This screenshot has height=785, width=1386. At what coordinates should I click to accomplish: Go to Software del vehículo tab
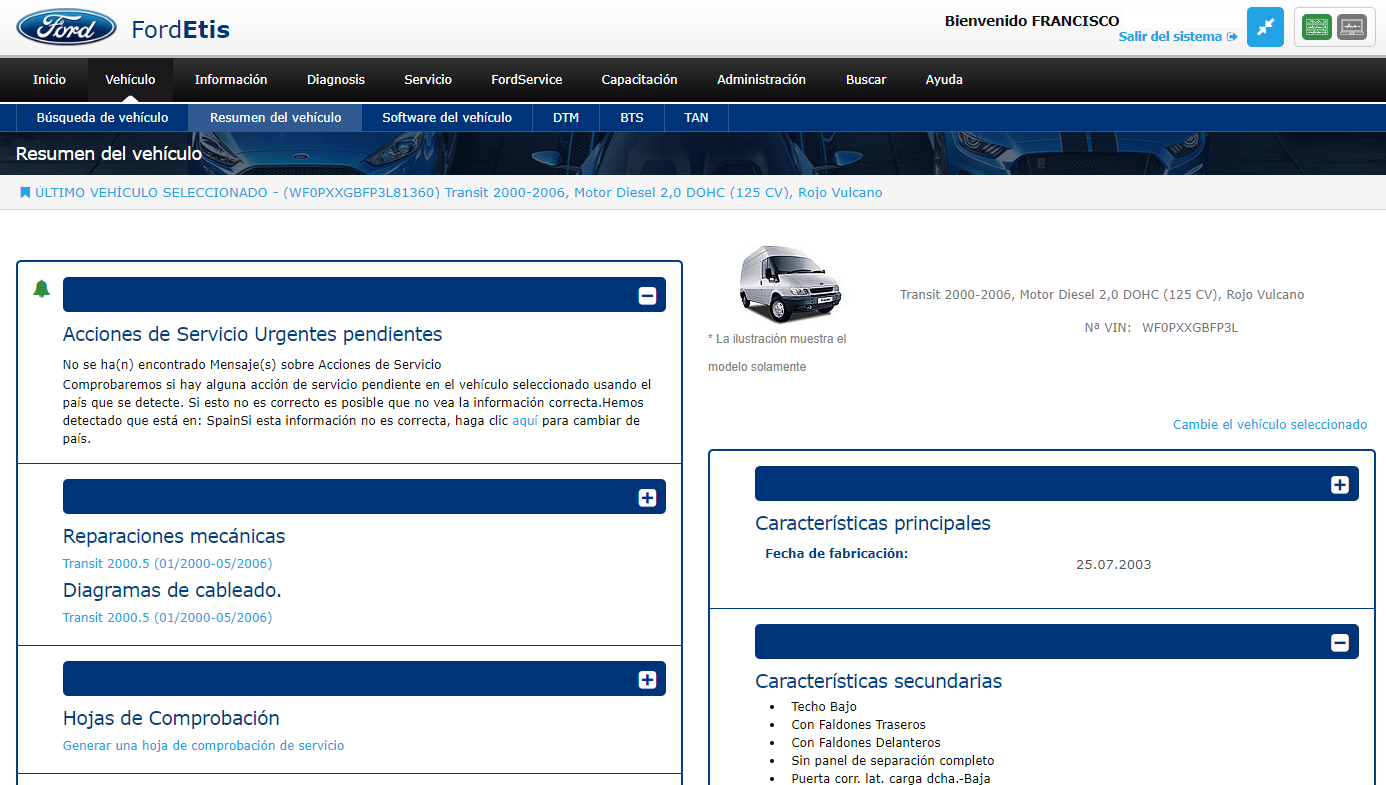coord(447,117)
